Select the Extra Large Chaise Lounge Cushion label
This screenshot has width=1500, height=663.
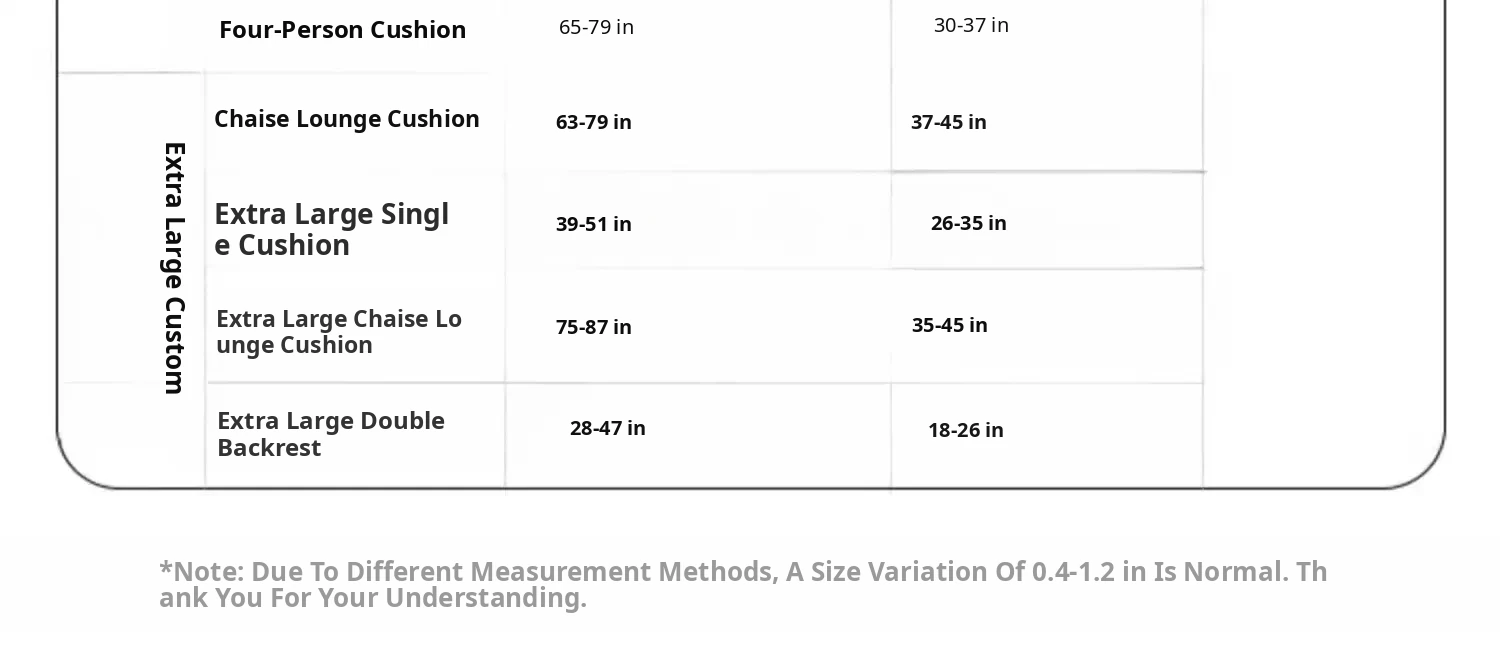click(339, 331)
